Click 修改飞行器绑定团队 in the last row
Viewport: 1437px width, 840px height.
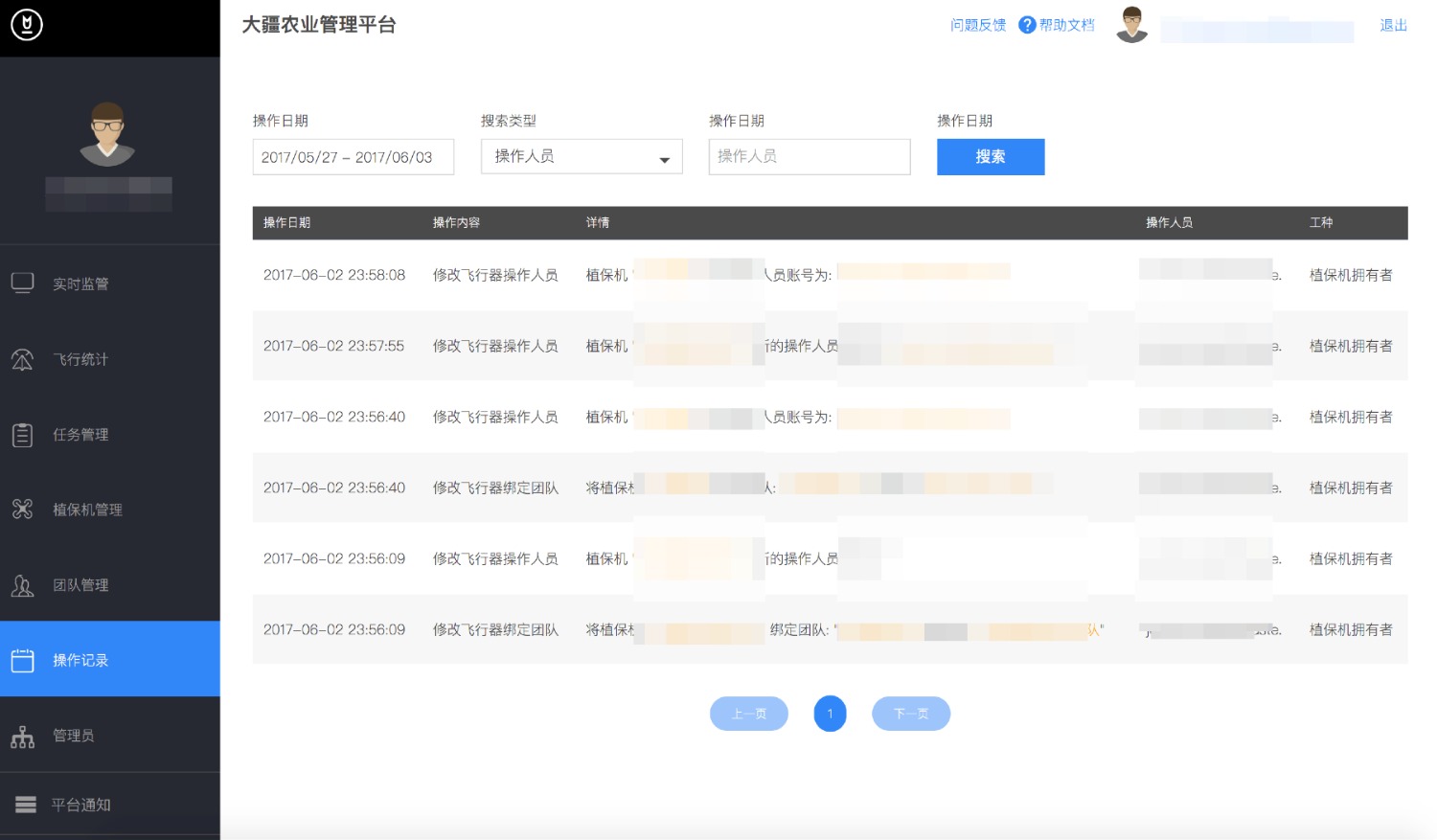[x=495, y=629]
